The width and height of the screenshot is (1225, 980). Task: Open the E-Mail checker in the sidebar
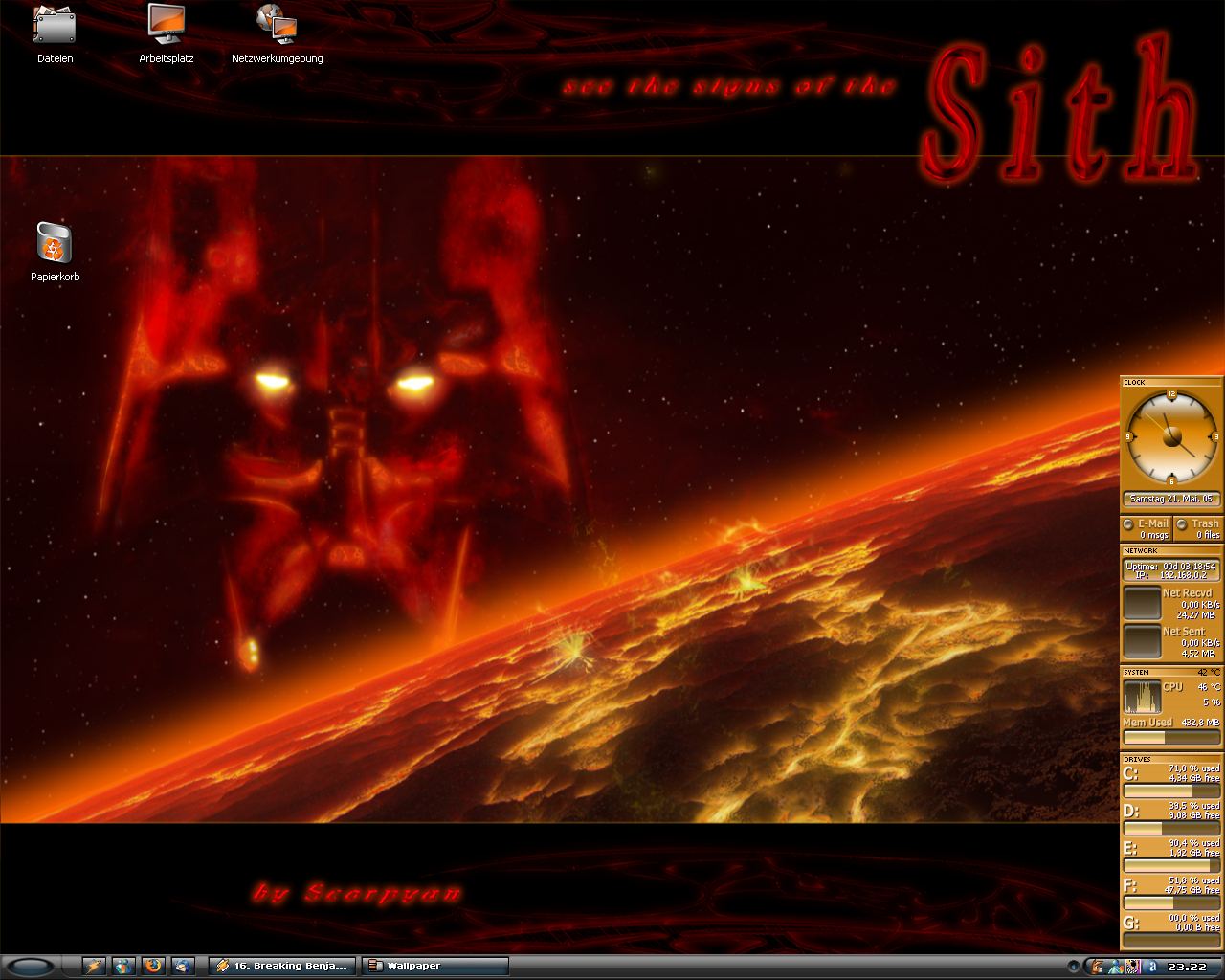coord(1147,528)
